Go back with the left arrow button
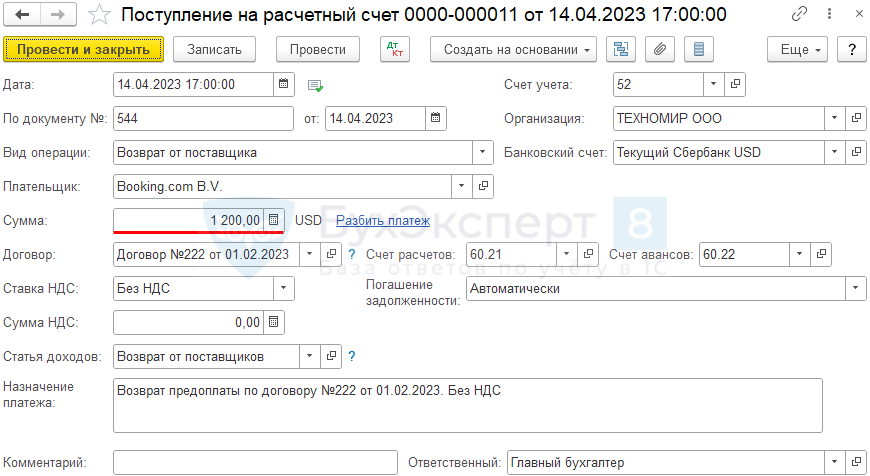870x476 pixels. [x=22, y=15]
